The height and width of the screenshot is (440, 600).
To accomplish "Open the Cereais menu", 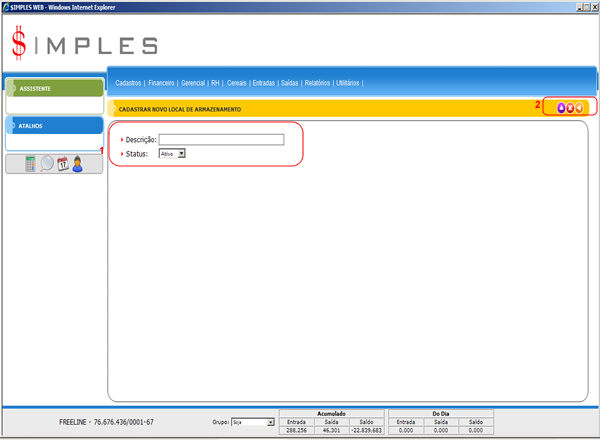I will click(x=237, y=83).
